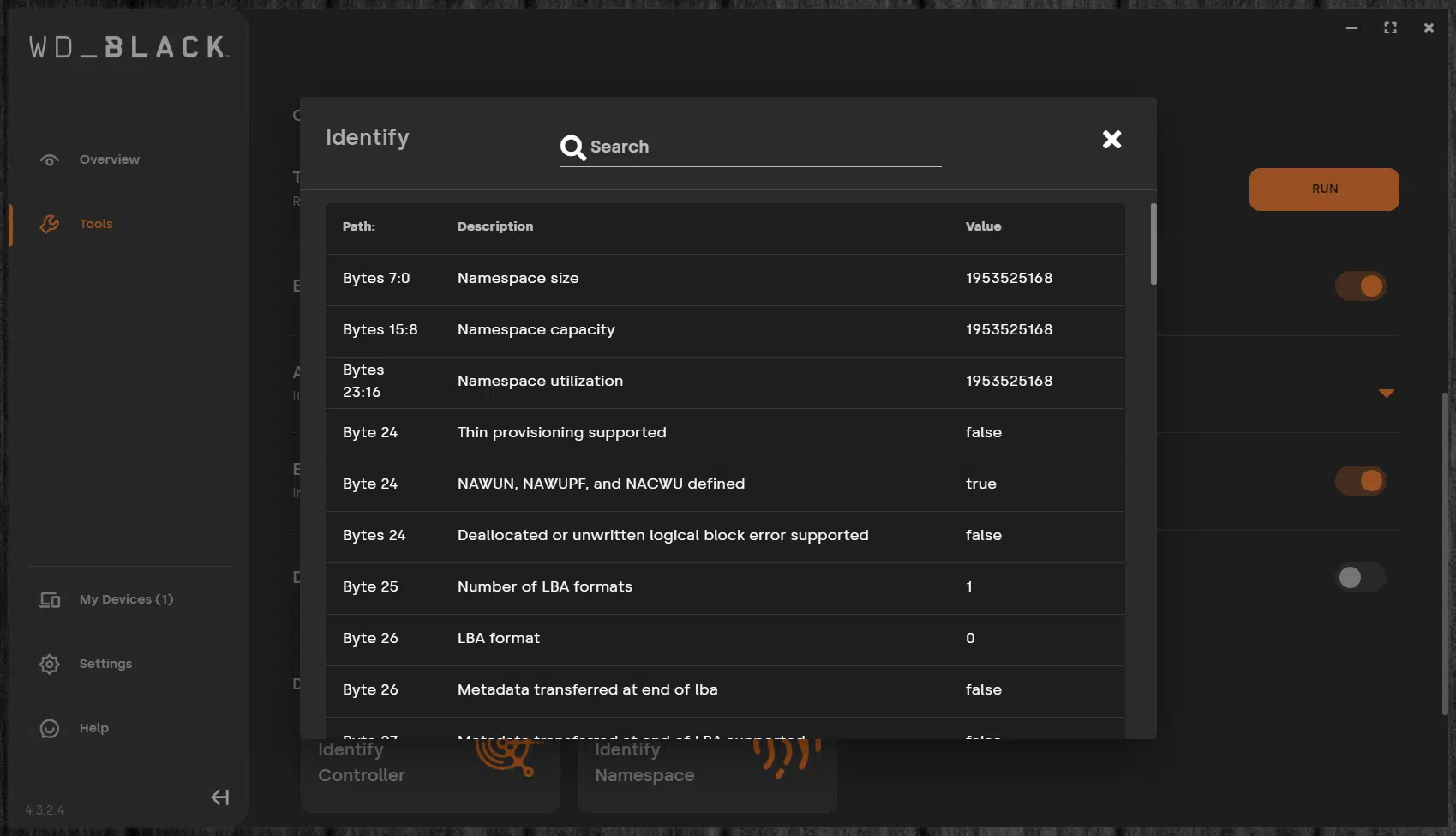Click the search magnifier icon in Identify dialog
This screenshot has width=1456, height=836.
(x=572, y=147)
